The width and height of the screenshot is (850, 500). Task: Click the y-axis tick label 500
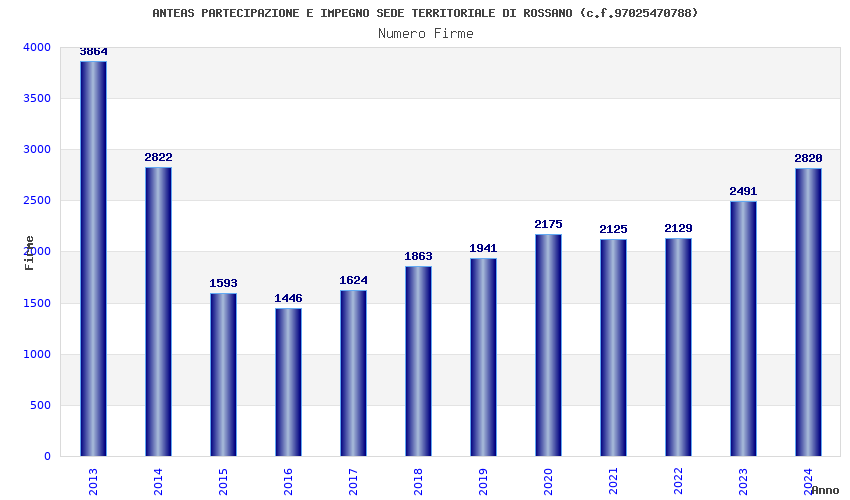41,406
